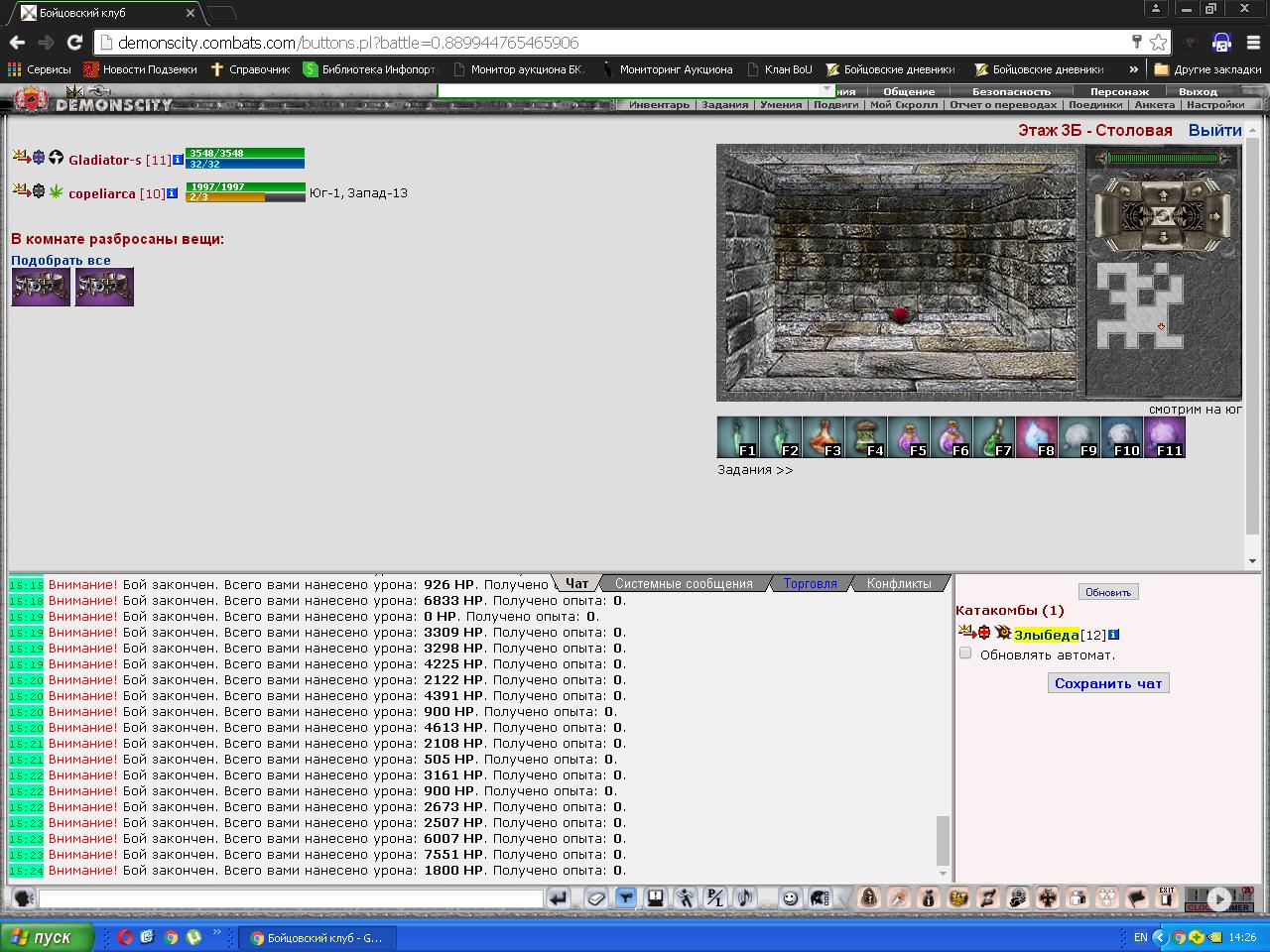Click the send message arrow button

[x=559, y=897]
